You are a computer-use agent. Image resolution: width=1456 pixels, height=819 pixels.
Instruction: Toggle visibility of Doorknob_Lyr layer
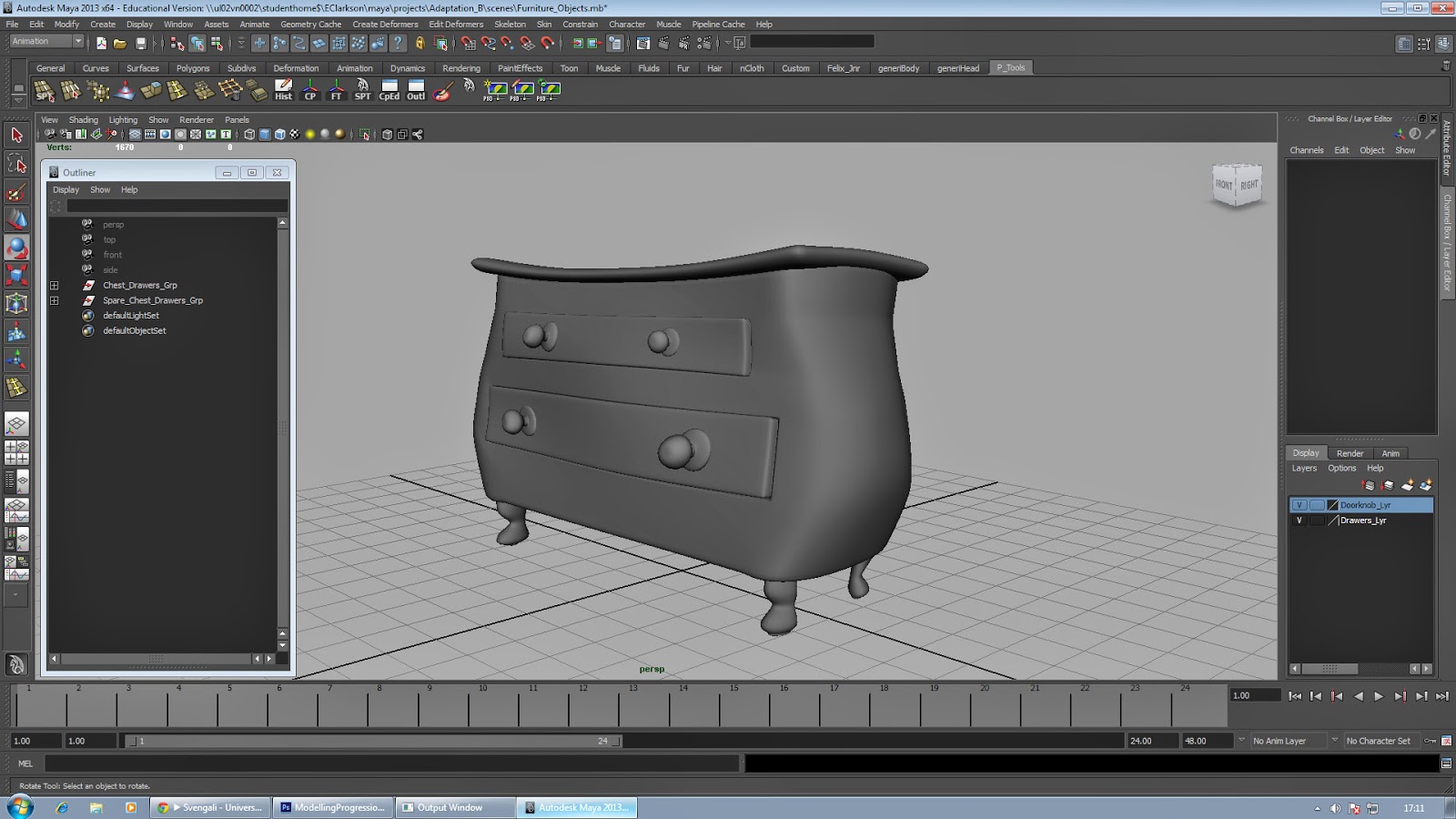tap(1299, 505)
